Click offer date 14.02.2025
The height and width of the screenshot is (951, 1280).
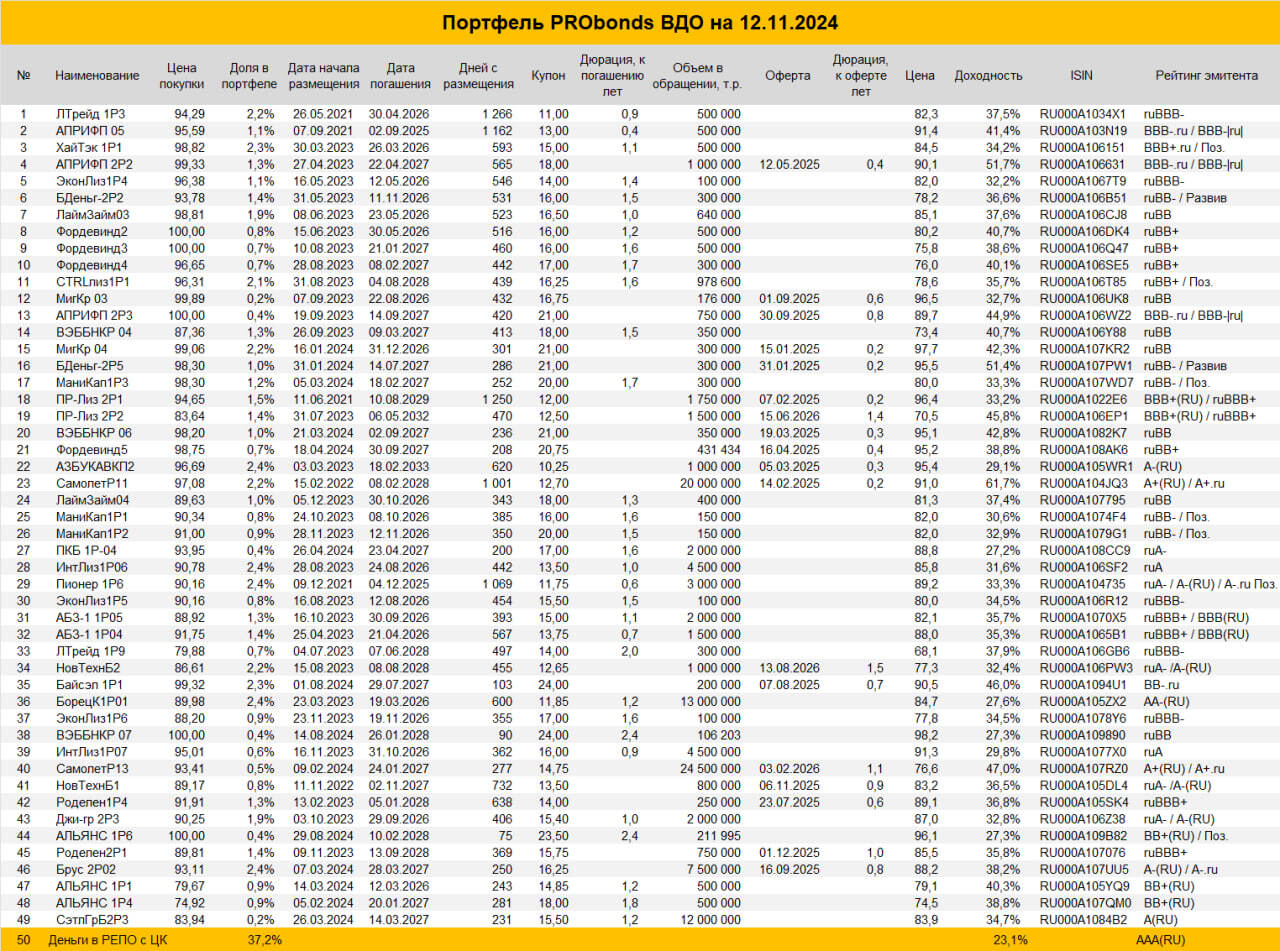(x=790, y=483)
